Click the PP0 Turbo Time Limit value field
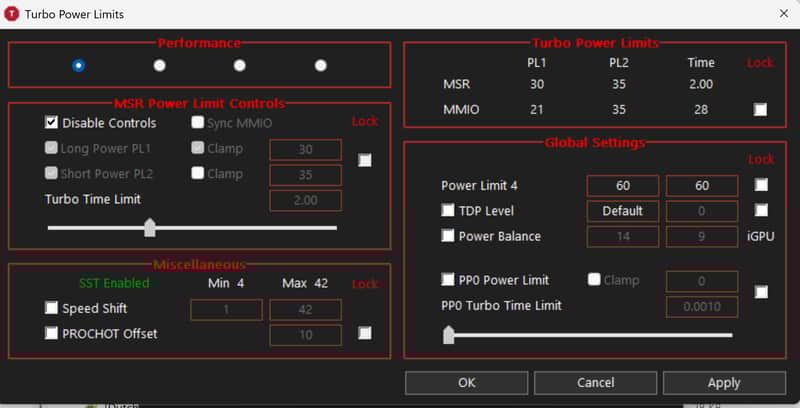This screenshot has height=408, width=800. 702,307
